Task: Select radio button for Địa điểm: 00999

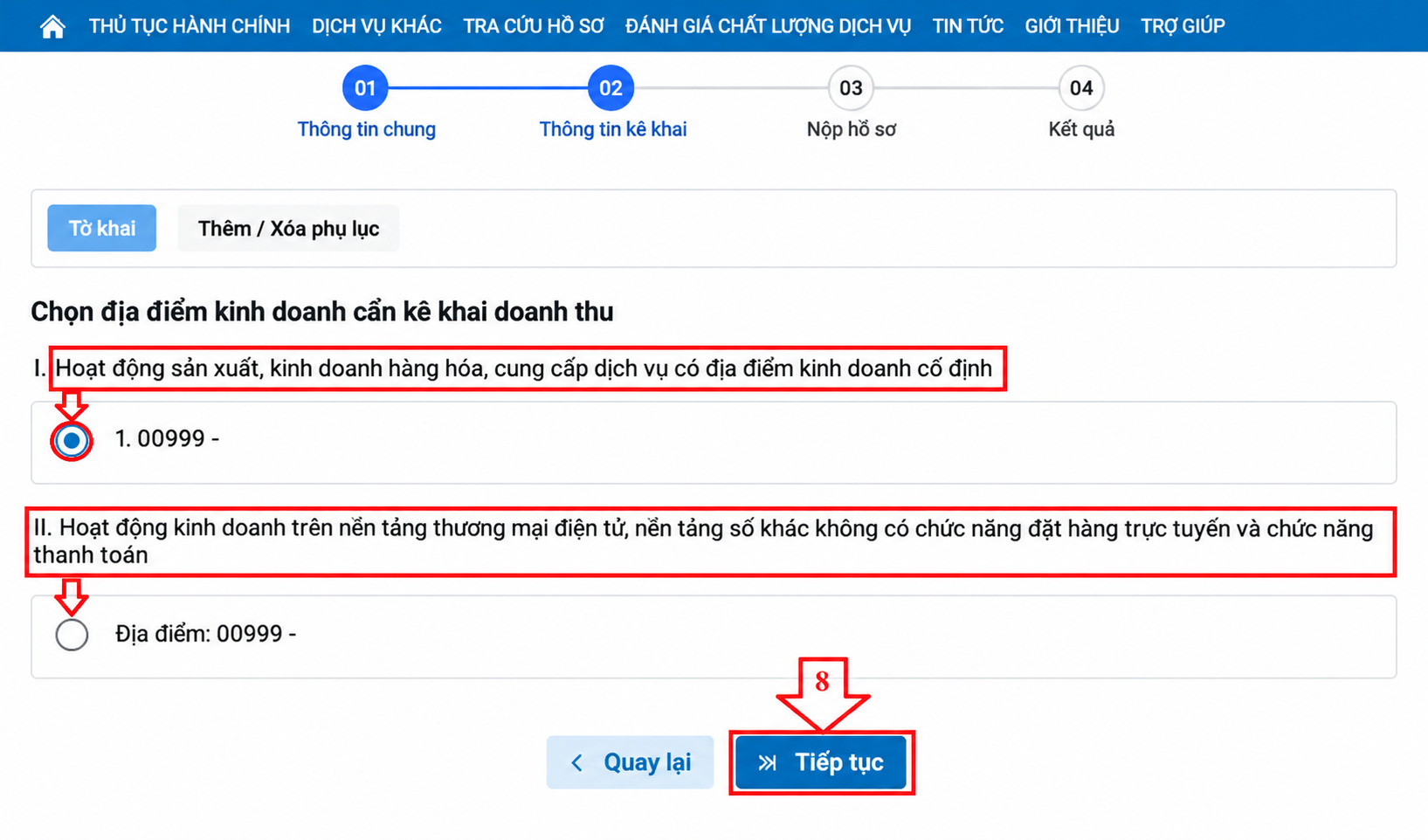Action: (x=72, y=635)
